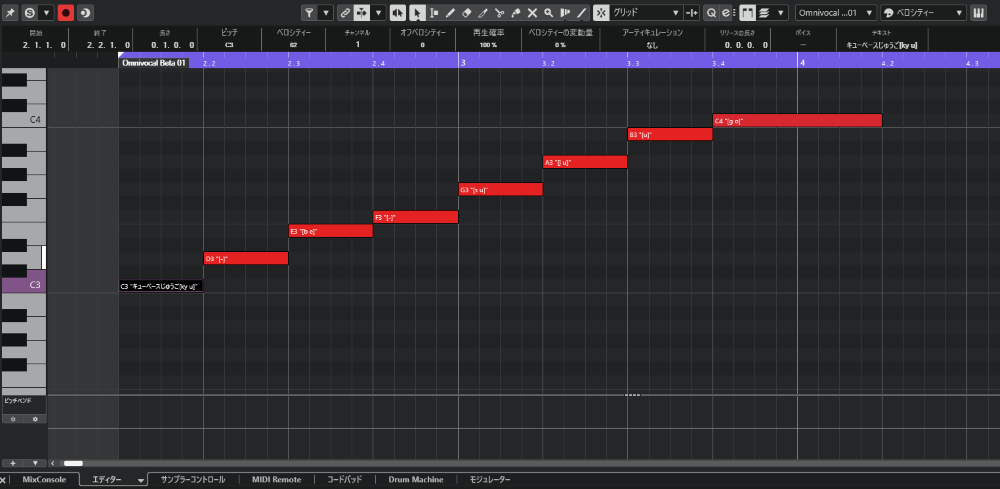Open the on-screen keyboard icon at far right
This screenshot has height=489, width=1000.
978,13
